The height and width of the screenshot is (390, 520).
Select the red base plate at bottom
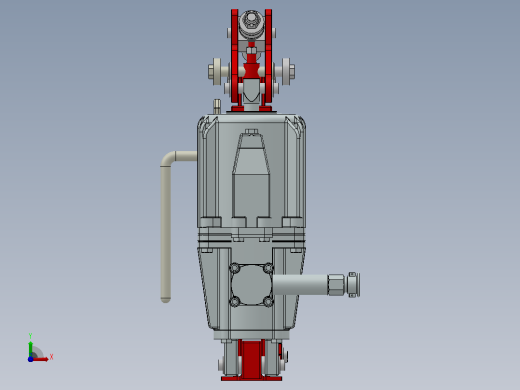click(x=252, y=378)
